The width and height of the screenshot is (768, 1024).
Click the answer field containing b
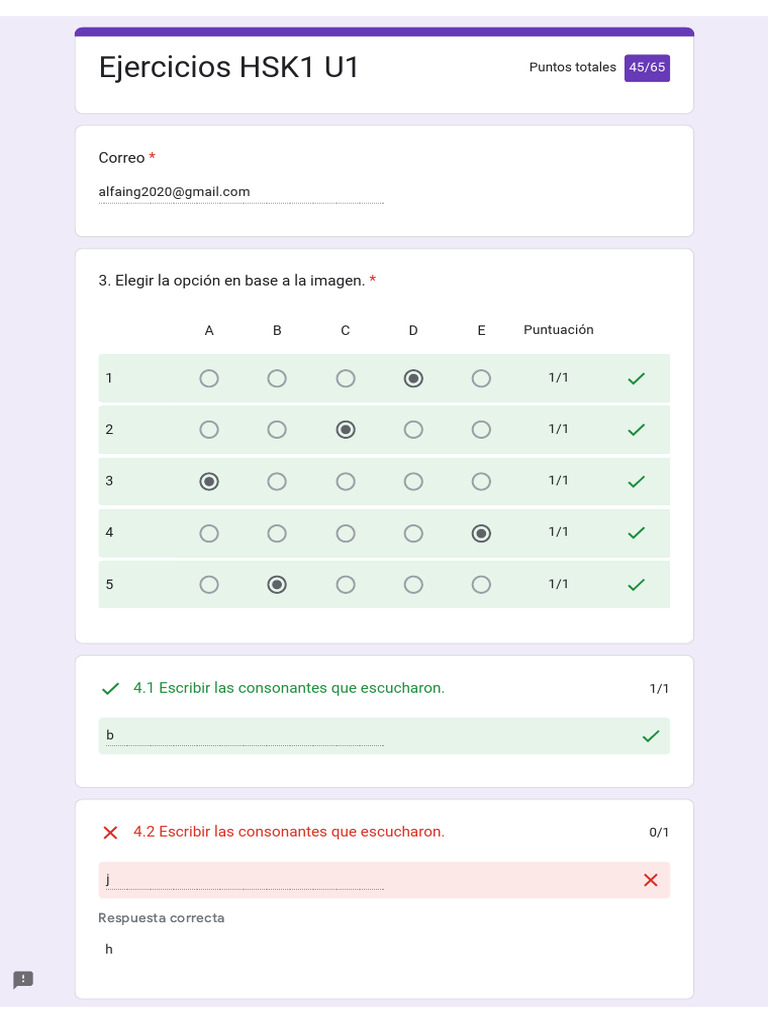point(244,736)
